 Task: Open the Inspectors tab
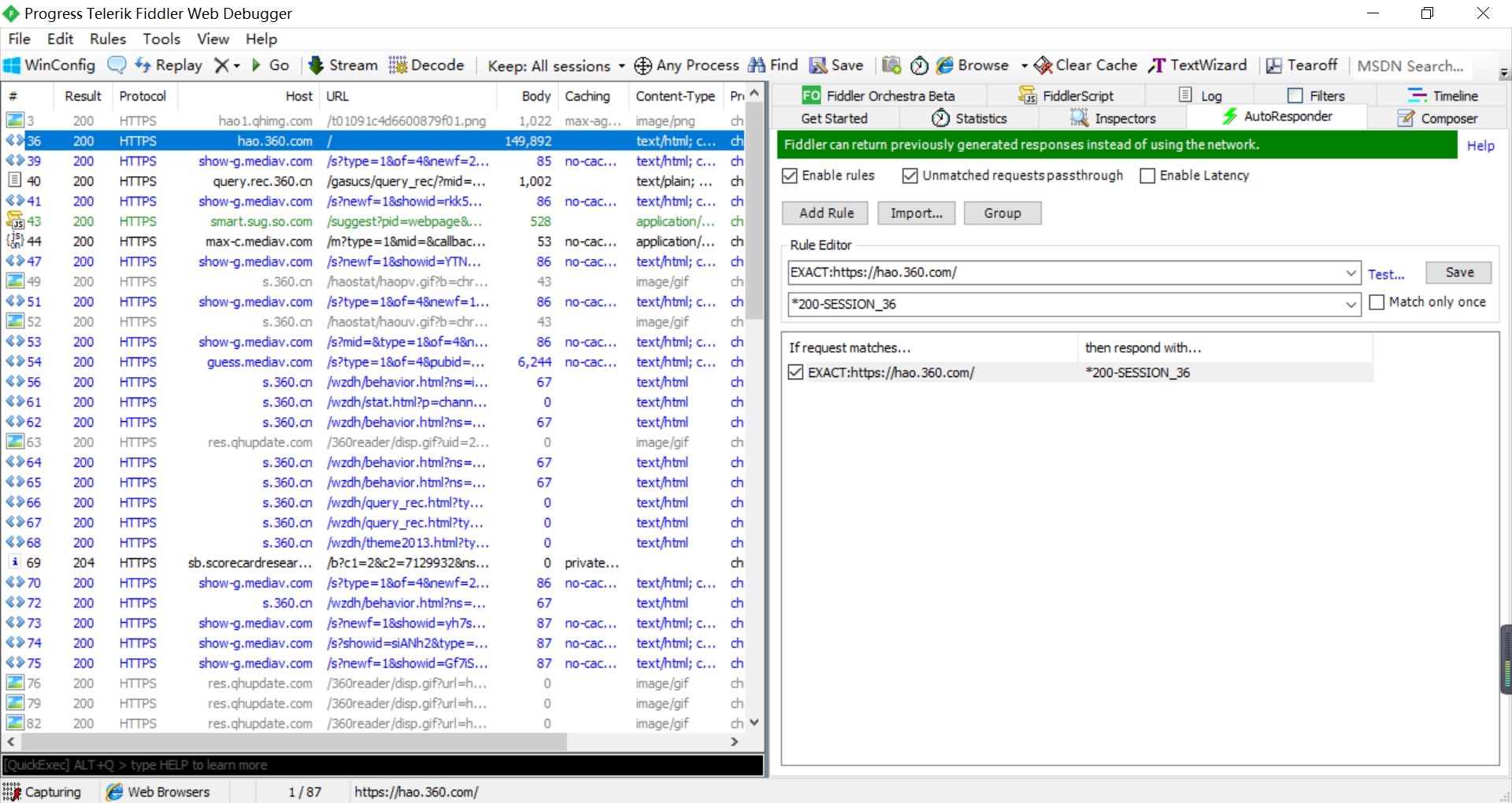(1113, 119)
